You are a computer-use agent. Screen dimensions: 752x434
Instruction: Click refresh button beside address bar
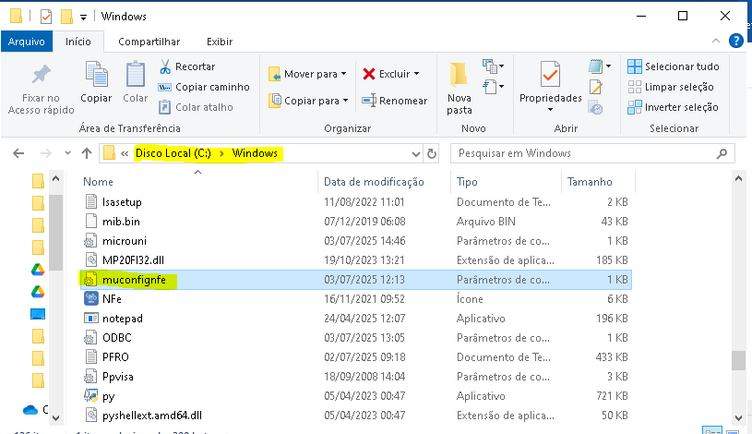click(432, 154)
